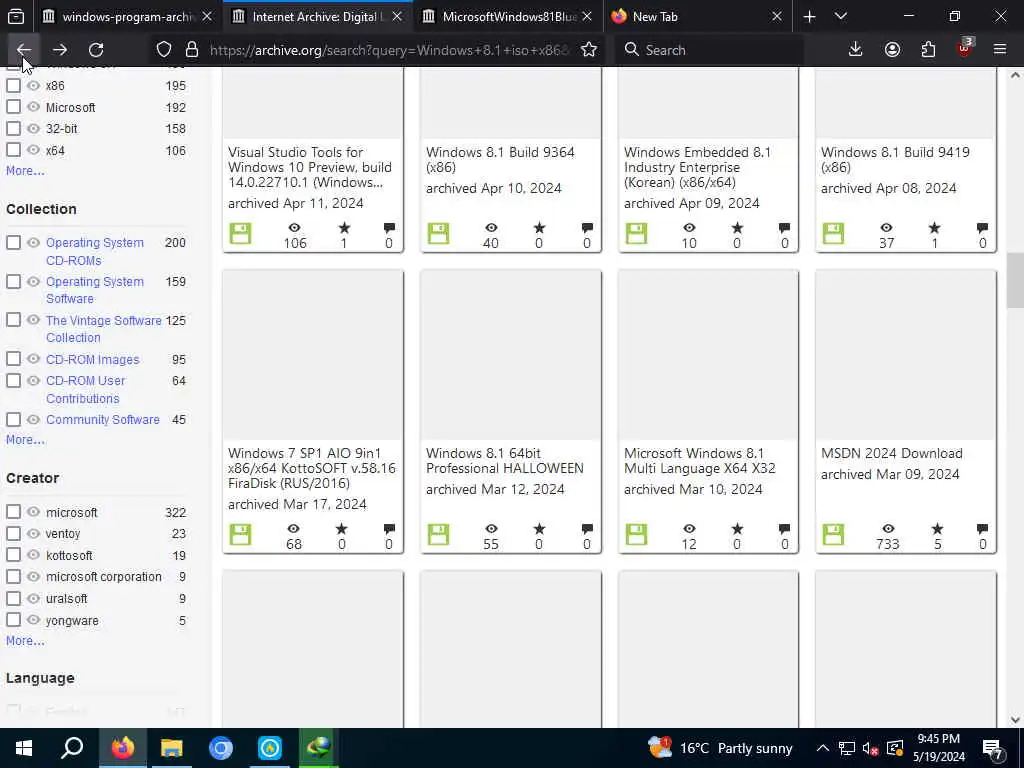The width and height of the screenshot is (1024, 768).
Task: Close the New Tab tab
Action: pos(776,16)
